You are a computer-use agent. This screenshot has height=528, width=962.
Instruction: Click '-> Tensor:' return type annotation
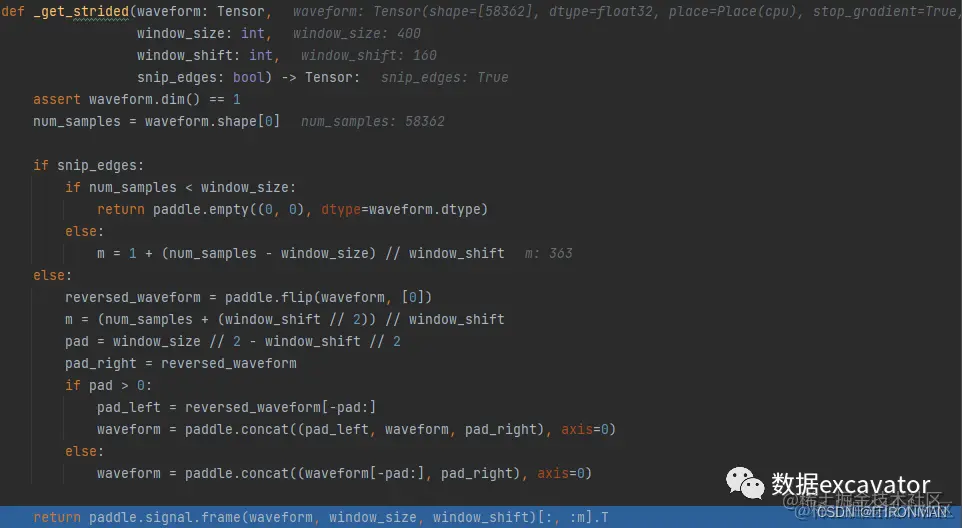(x=320, y=78)
